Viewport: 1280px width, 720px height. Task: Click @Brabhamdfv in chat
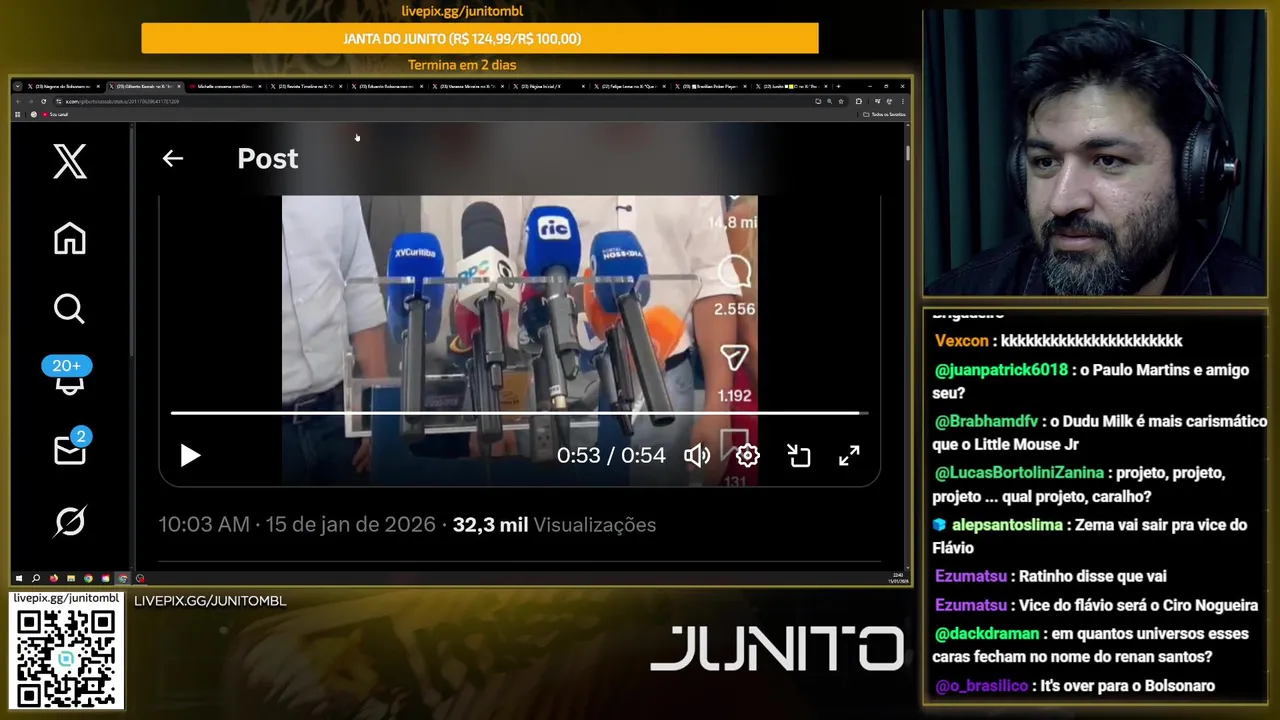tap(988, 421)
